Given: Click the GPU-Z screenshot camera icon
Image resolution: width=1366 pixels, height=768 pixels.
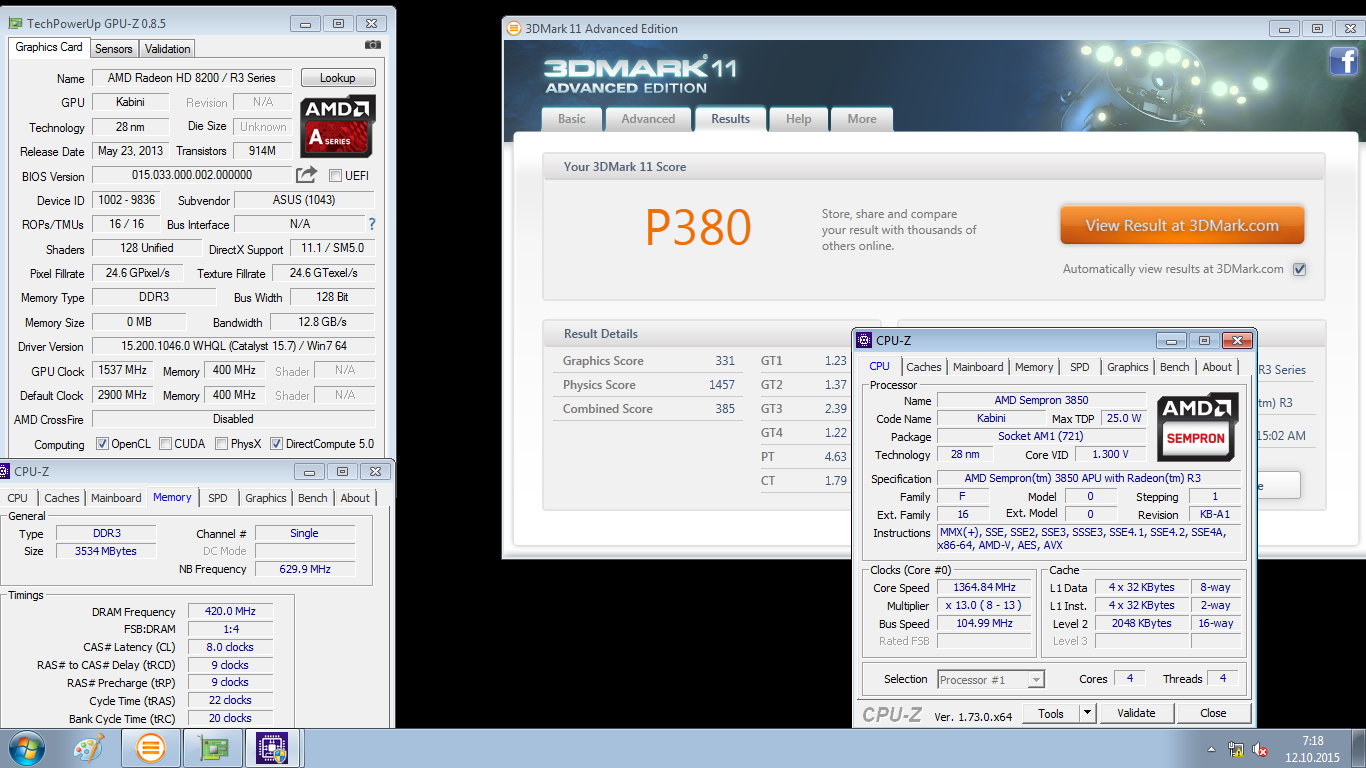Looking at the screenshot, I should tap(372, 45).
